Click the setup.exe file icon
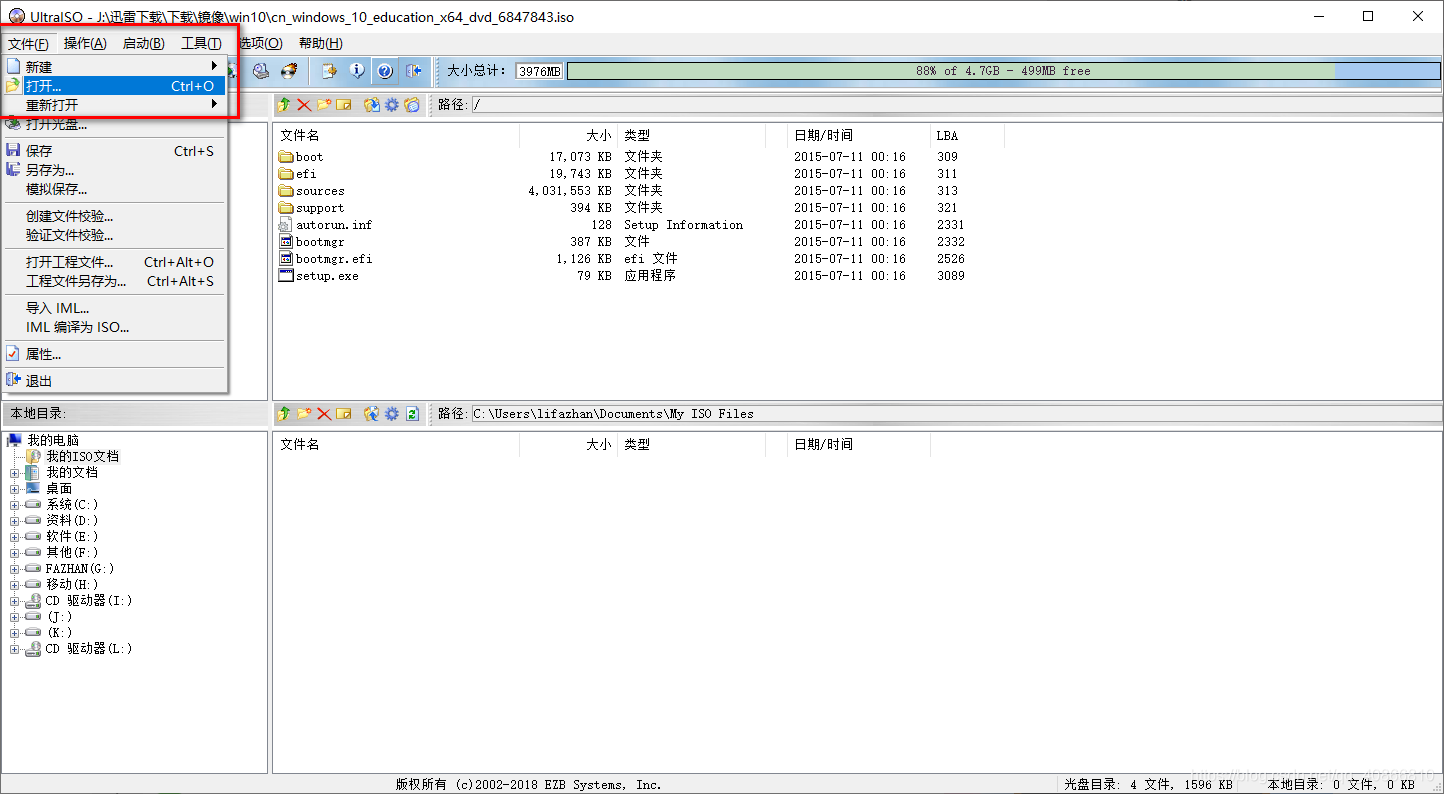Viewport: 1444px width, 794px height. [286, 276]
